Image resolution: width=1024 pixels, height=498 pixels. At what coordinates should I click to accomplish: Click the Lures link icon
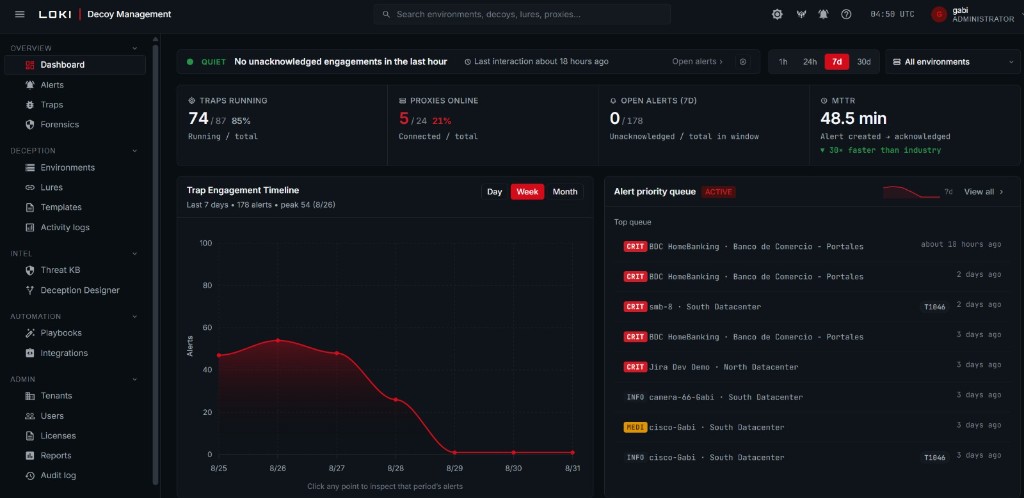click(x=29, y=187)
